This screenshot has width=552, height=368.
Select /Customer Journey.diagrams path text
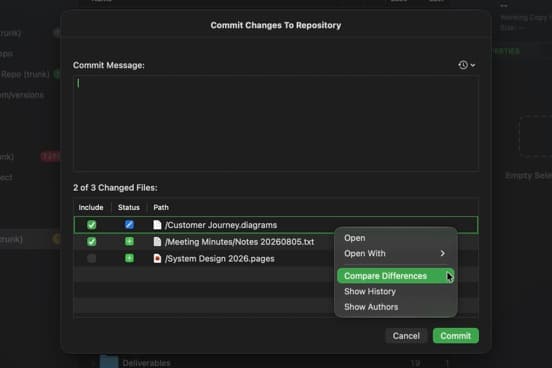point(221,225)
